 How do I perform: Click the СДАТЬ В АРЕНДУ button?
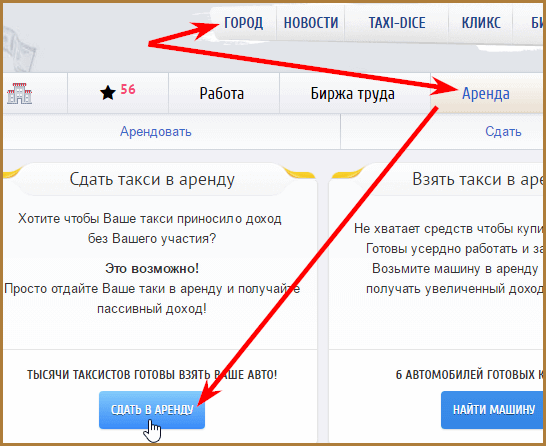point(152,410)
